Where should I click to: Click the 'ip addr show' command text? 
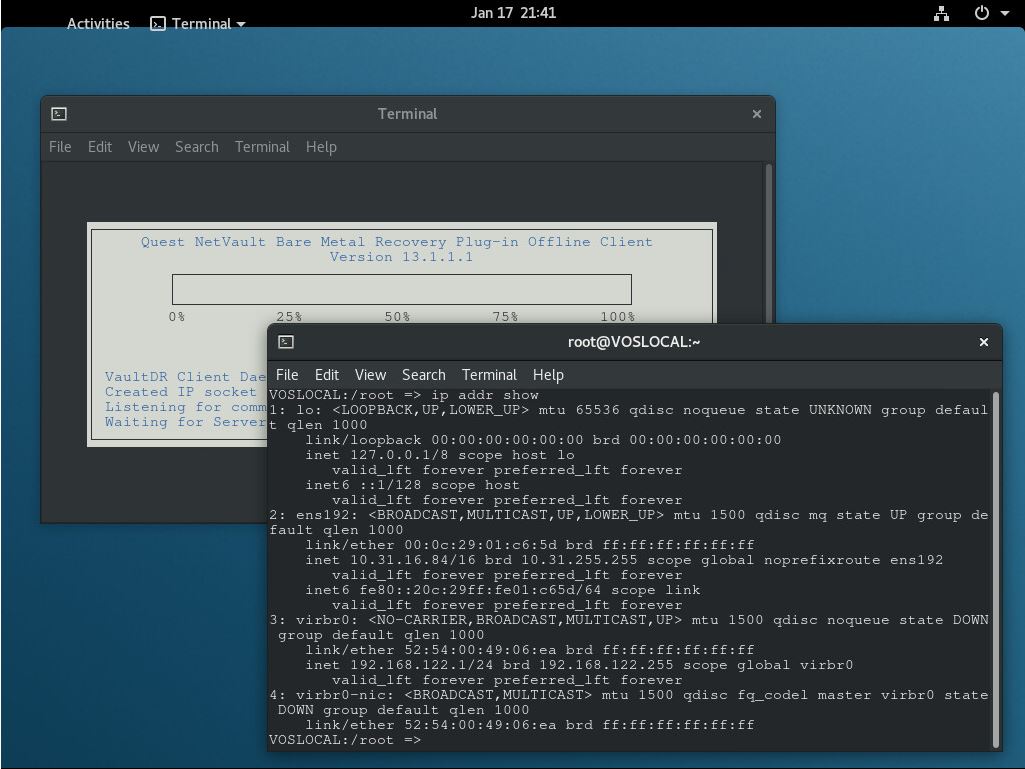tap(484, 395)
